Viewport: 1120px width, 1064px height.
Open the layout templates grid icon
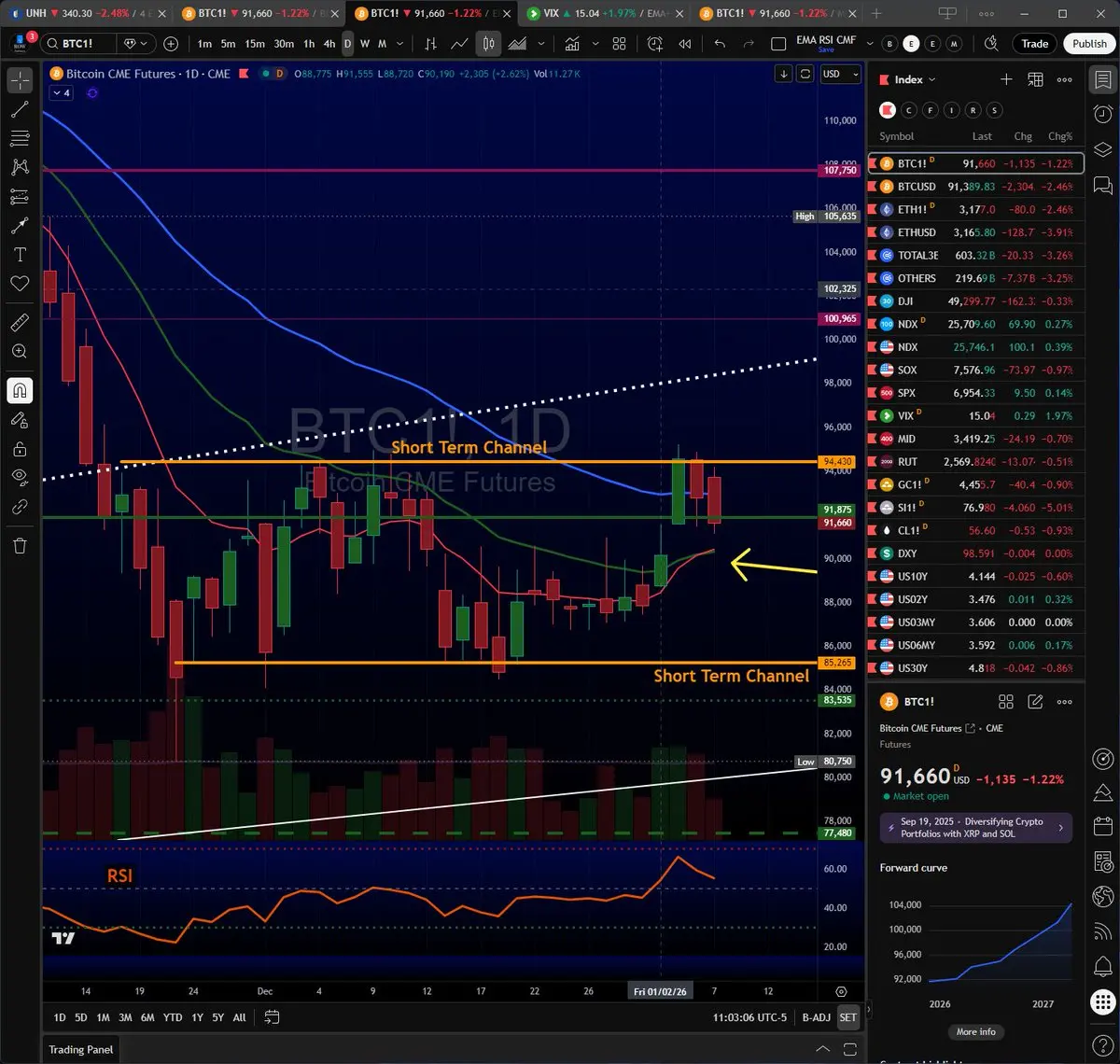[619, 44]
